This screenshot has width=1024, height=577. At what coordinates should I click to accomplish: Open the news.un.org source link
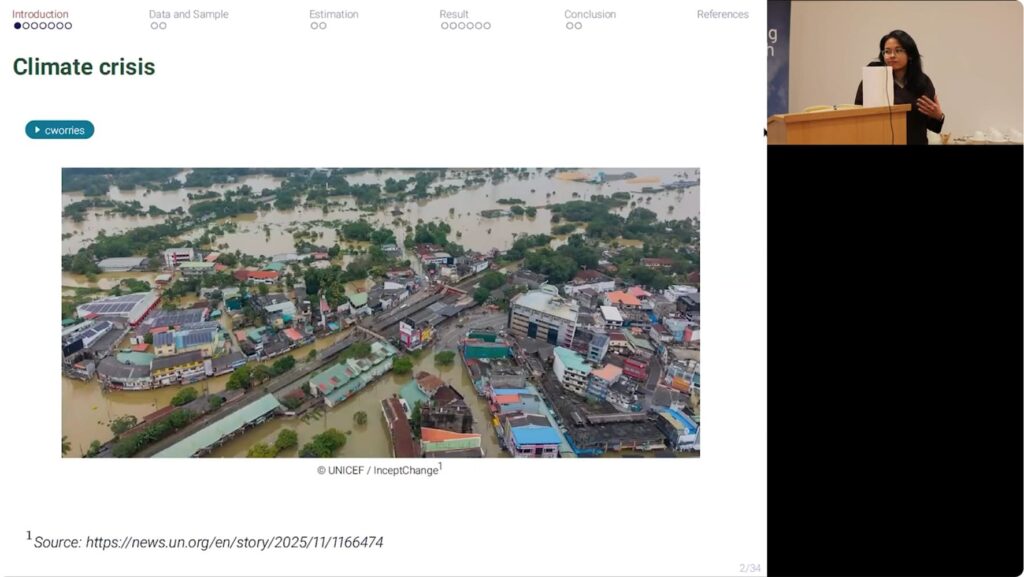point(234,542)
